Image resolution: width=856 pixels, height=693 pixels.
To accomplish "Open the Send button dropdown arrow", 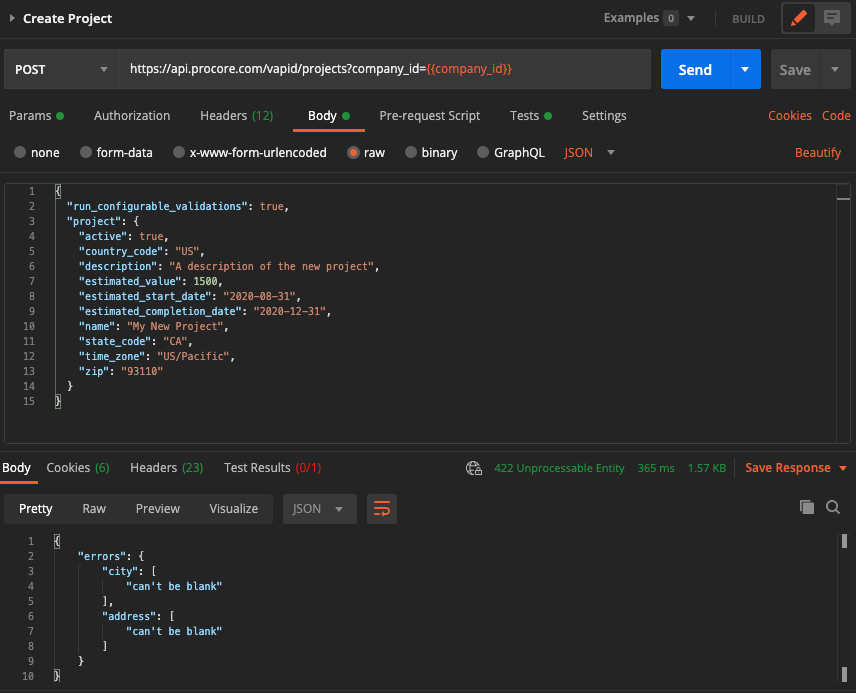I will point(745,69).
